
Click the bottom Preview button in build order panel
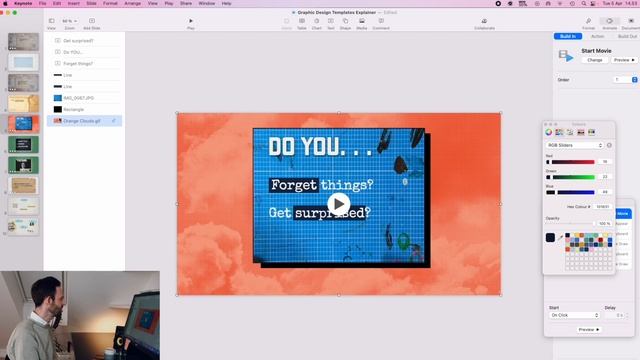click(589, 329)
